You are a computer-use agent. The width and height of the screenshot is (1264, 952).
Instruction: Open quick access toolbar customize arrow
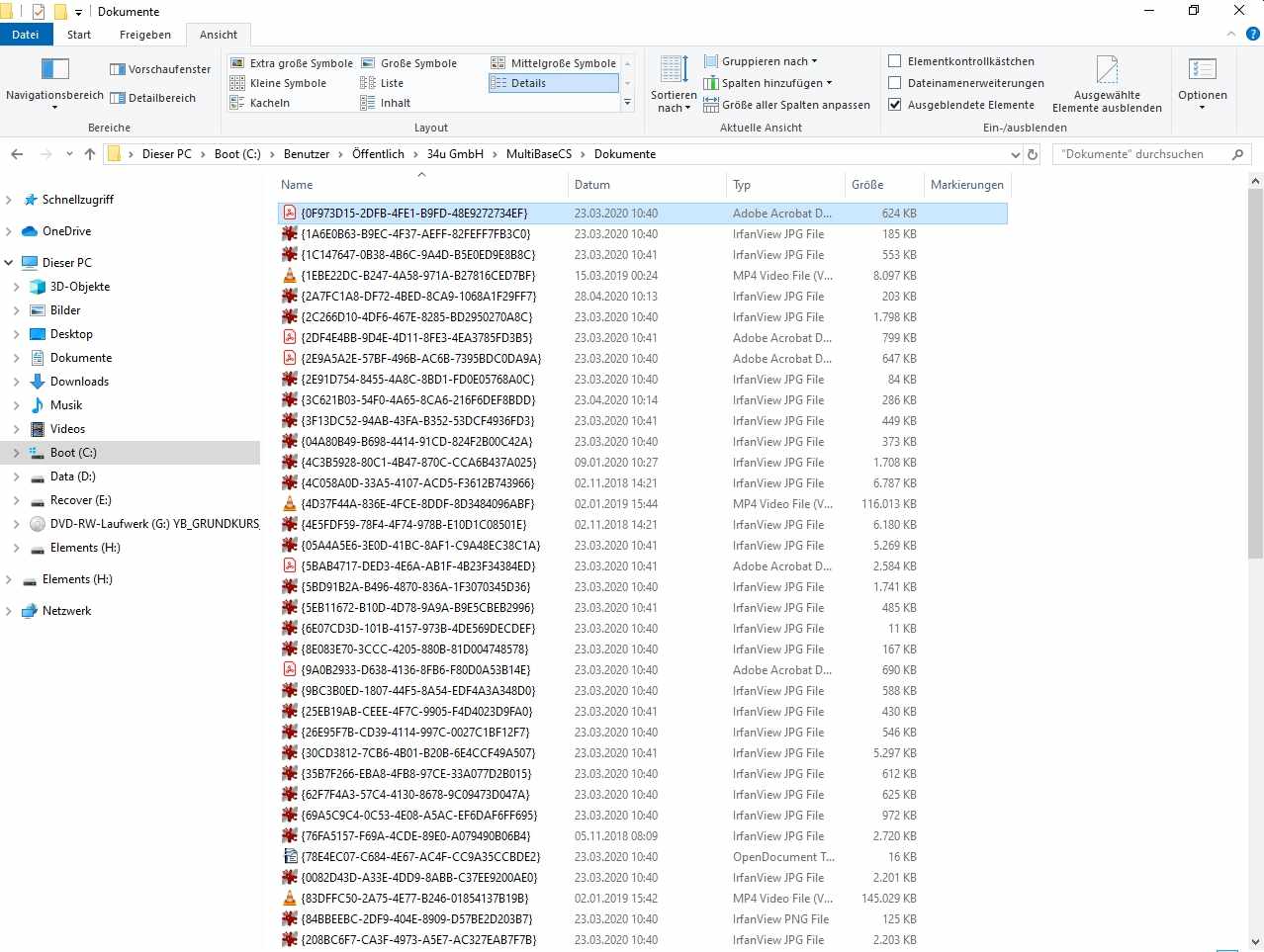[79, 12]
